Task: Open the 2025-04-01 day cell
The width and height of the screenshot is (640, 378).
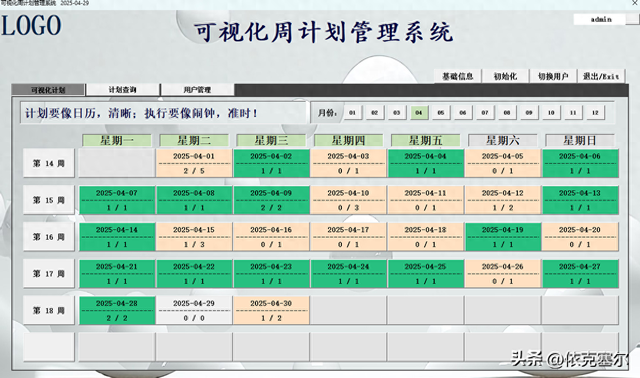Action: tap(194, 163)
